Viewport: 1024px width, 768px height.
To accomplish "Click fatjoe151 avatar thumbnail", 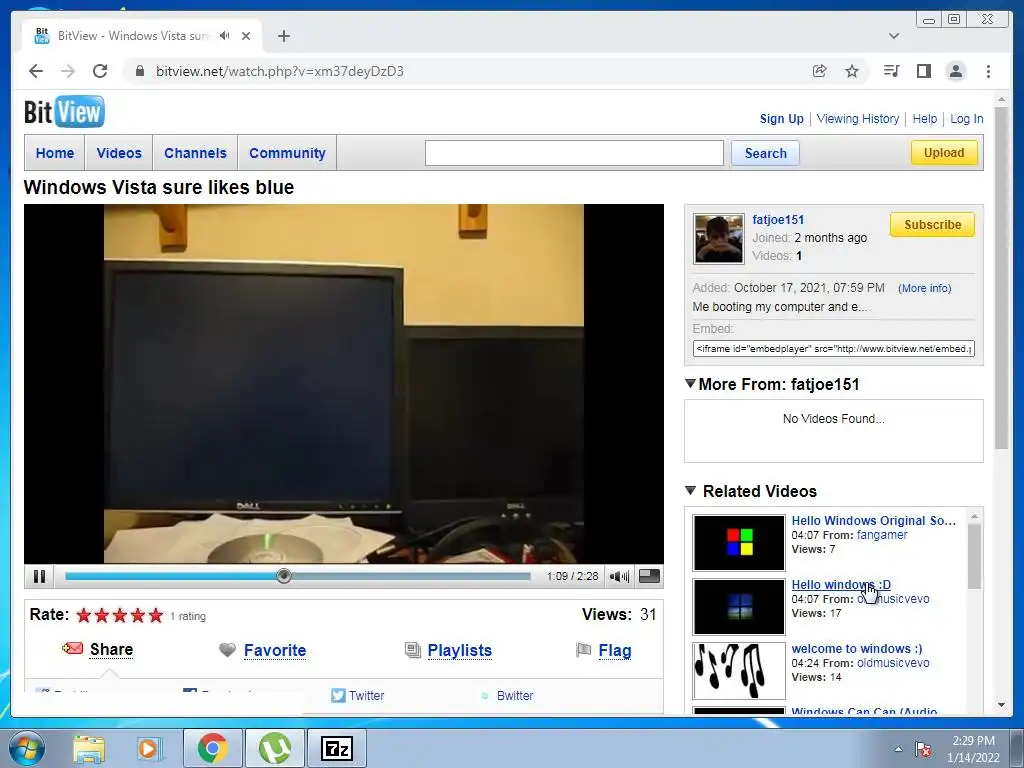I will tap(718, 239).
